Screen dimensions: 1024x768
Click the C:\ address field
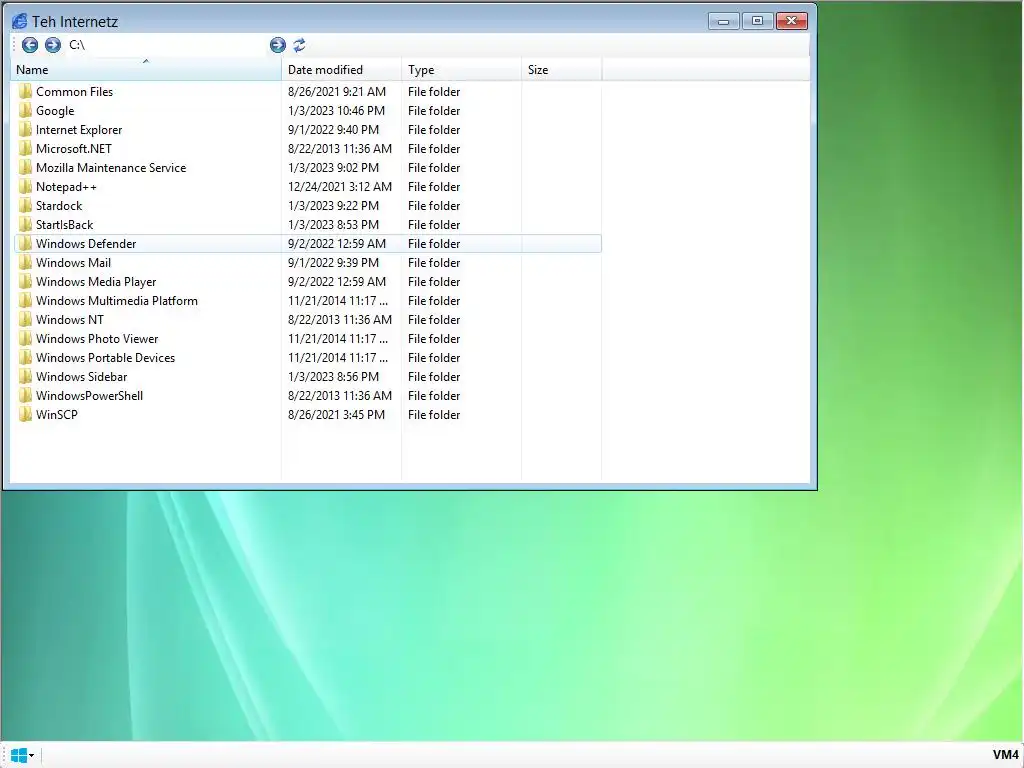pos(167,44)
